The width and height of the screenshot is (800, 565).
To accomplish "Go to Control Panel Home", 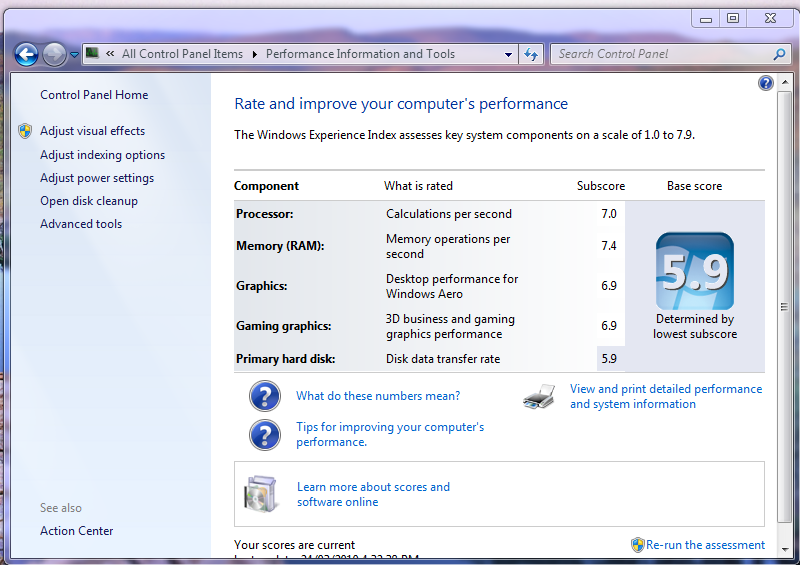I will click(x=94, y=95).
